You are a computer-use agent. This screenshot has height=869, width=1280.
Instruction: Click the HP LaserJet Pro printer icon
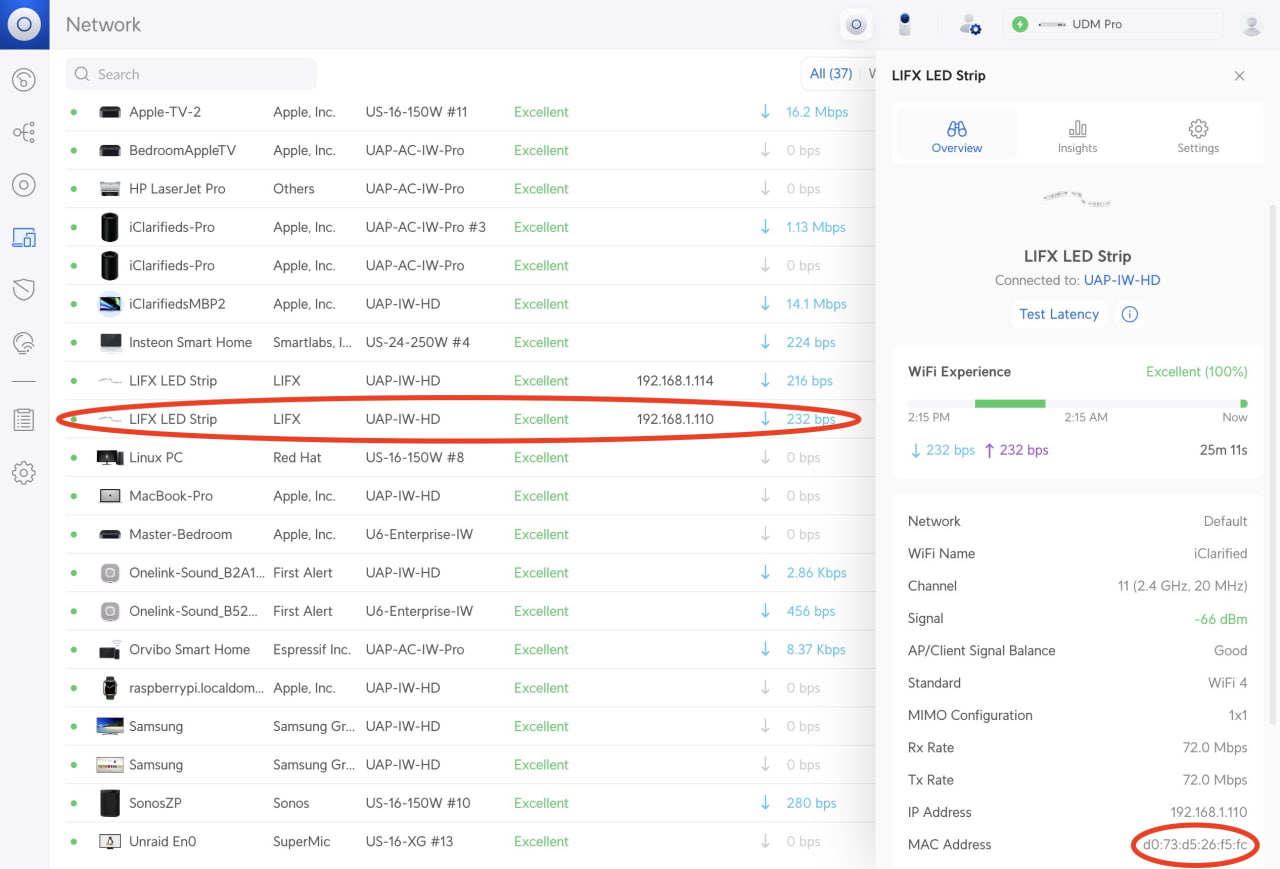coord(110,189)
